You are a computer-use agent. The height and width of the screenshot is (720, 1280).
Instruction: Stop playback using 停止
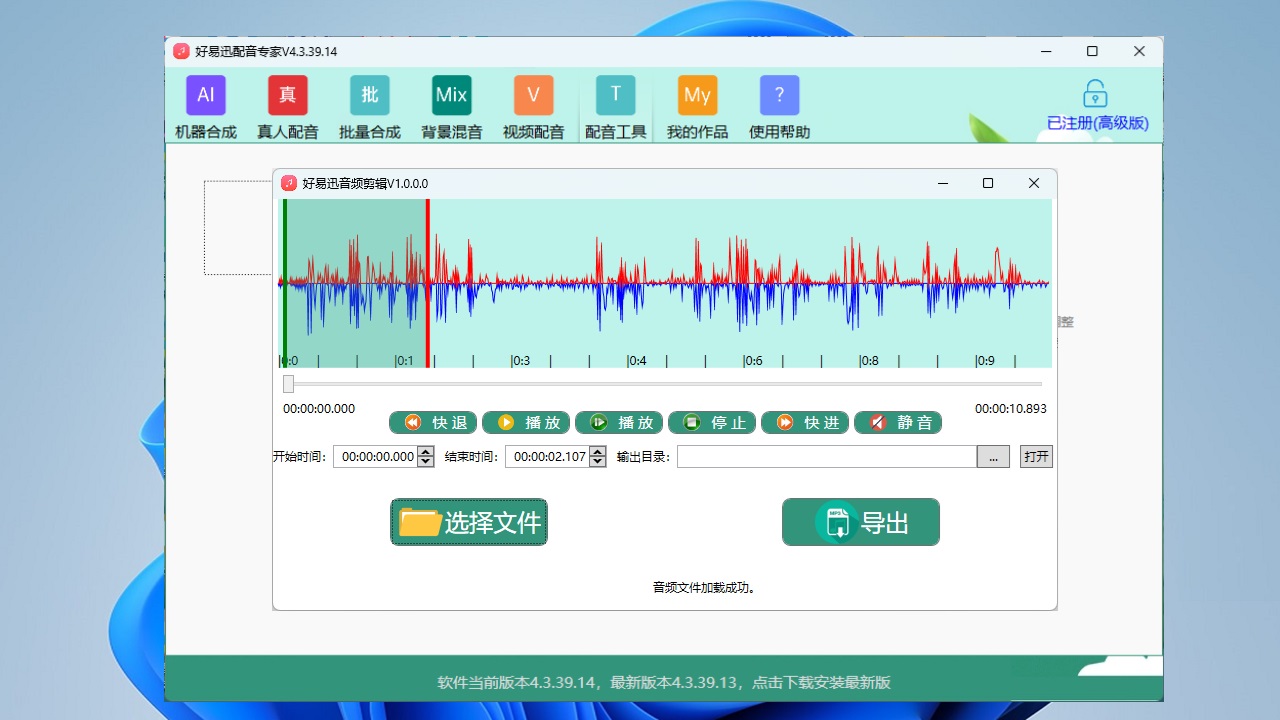click(x=711, y=422)
